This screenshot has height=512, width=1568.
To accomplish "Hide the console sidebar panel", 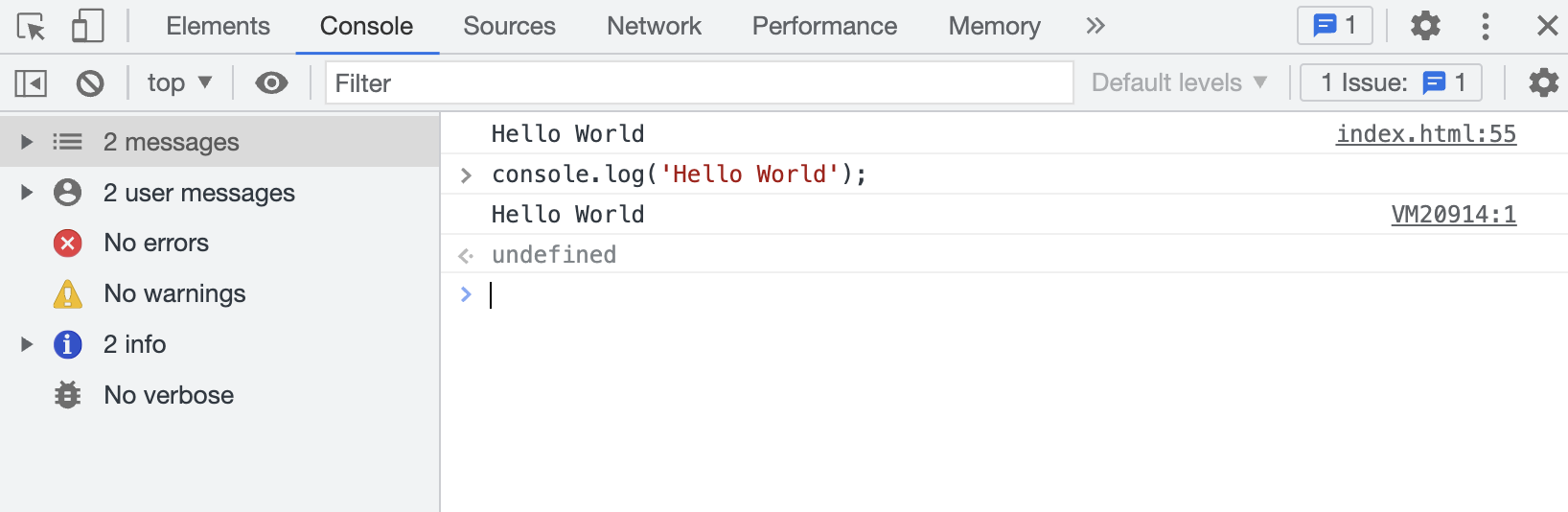I will pyautogui.click(x=31, y=83).
